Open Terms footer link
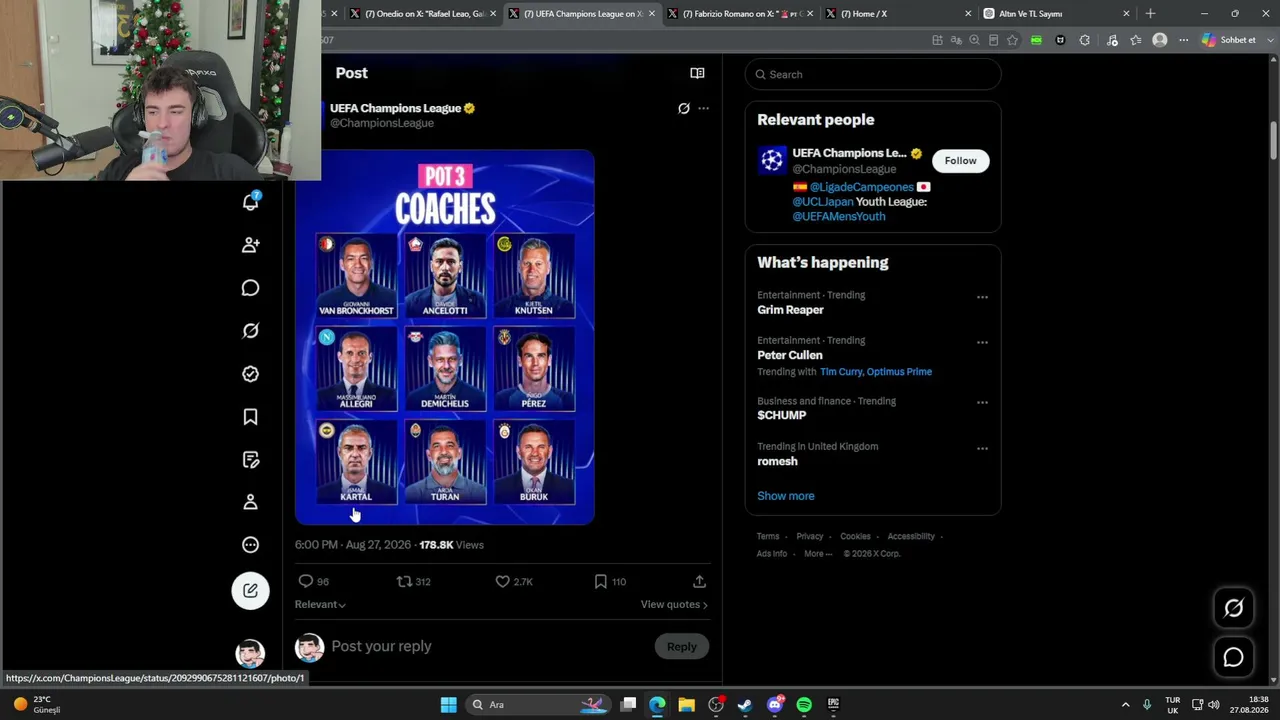The height and width of the screenshot is (720, 1280). [768, 536]
